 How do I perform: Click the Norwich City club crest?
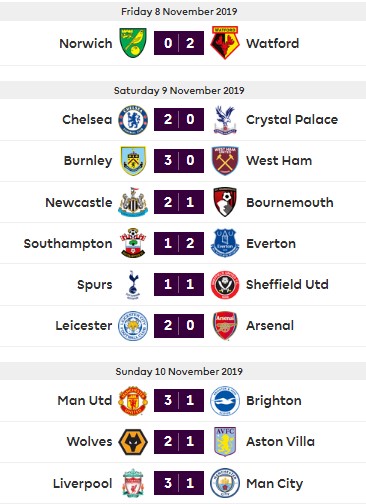click(133, 43)
